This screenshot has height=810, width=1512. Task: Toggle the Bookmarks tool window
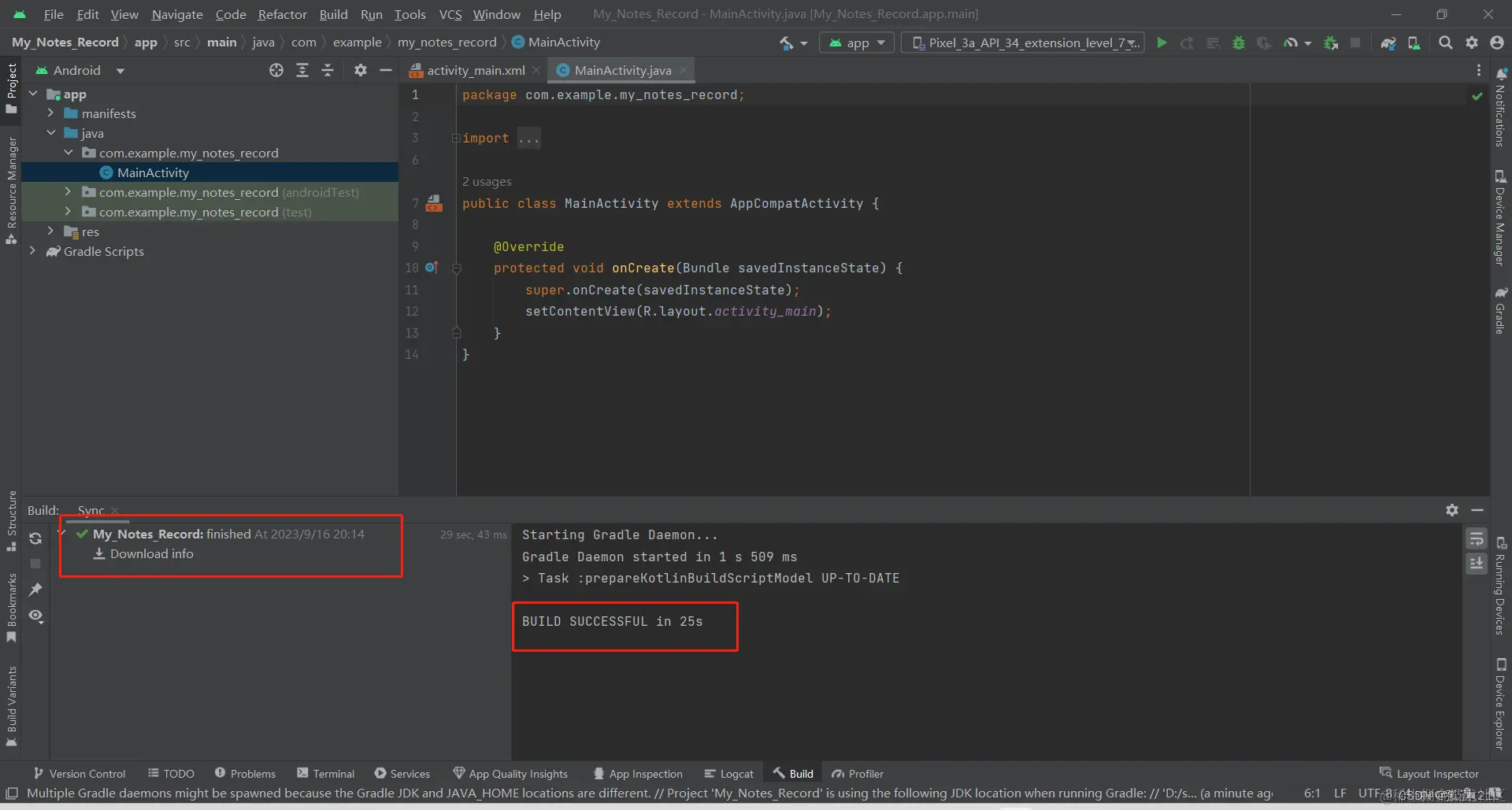pos(11,607)
